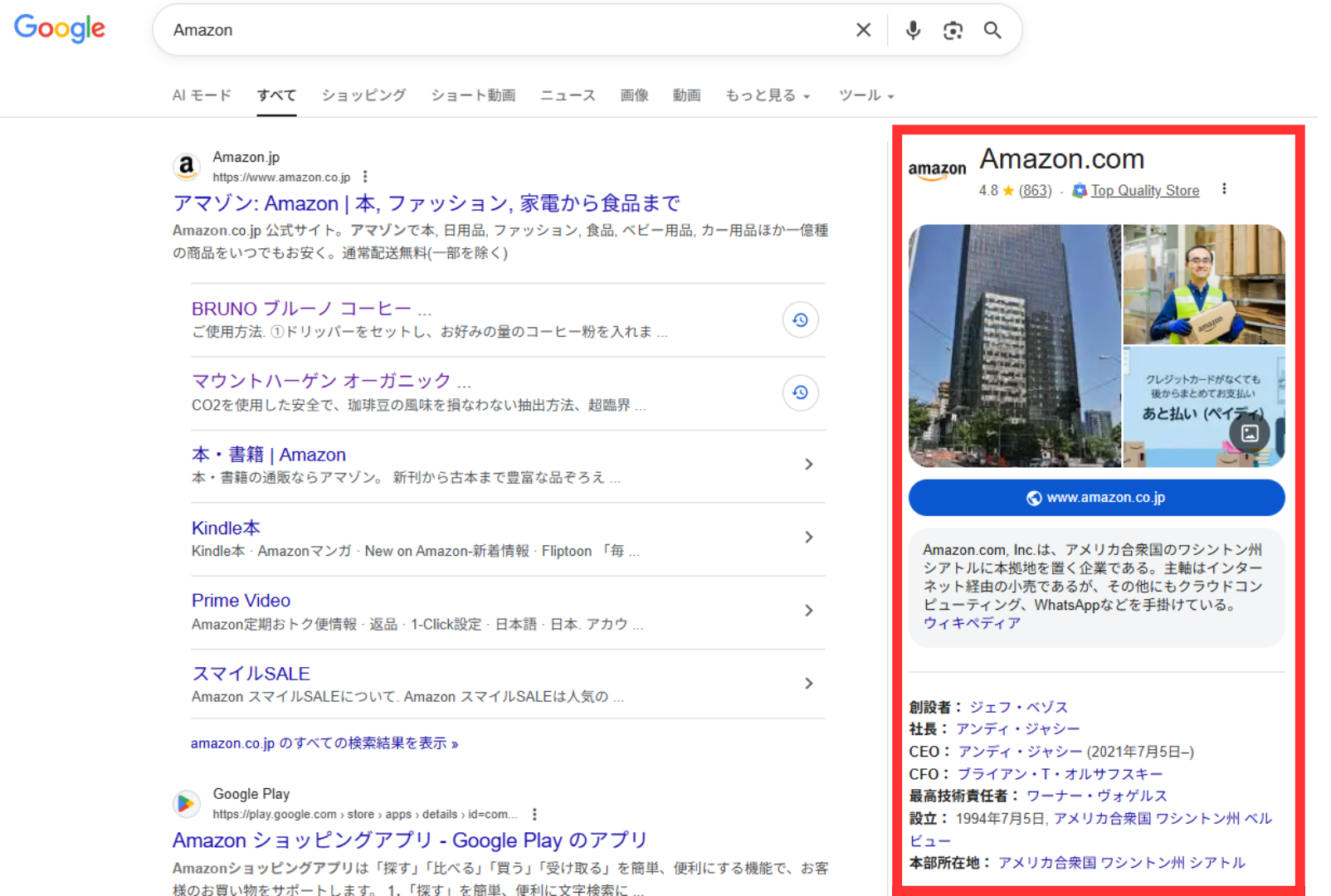Switch to the ニュース tab
Screen dimensions: 1331x896
coord(568,95)
